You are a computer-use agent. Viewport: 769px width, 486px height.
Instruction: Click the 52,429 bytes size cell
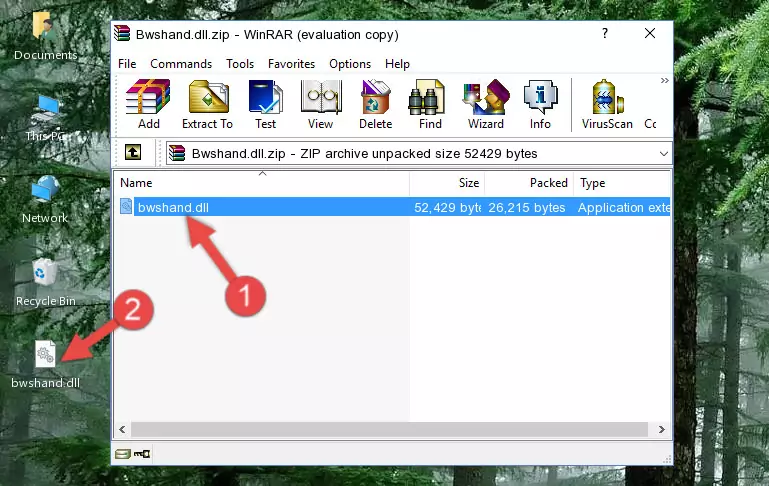tap(447, 207)
